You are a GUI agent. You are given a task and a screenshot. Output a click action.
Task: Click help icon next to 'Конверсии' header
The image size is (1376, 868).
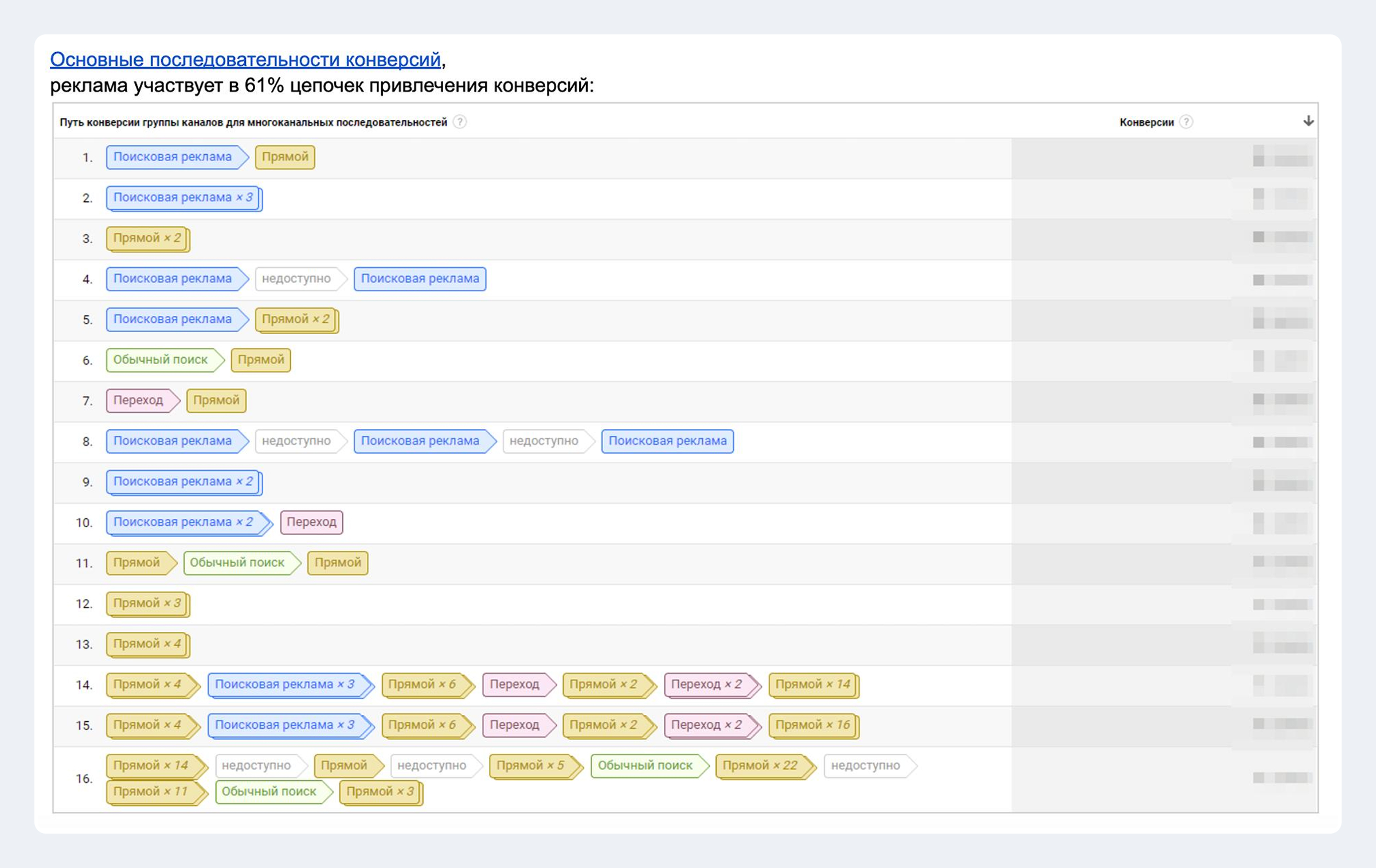[1186, 122]
